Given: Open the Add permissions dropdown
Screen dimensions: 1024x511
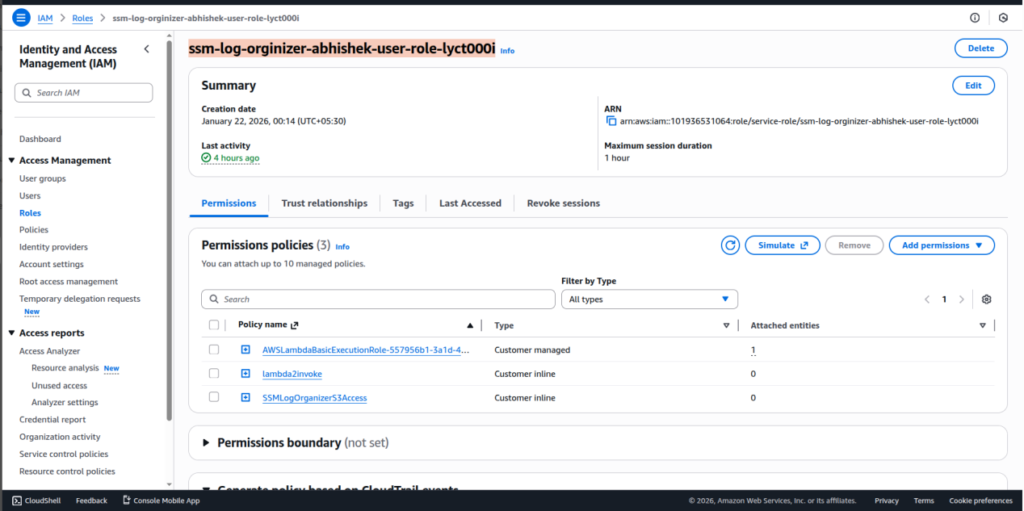Looking at the screenshot, I should 942,245.
